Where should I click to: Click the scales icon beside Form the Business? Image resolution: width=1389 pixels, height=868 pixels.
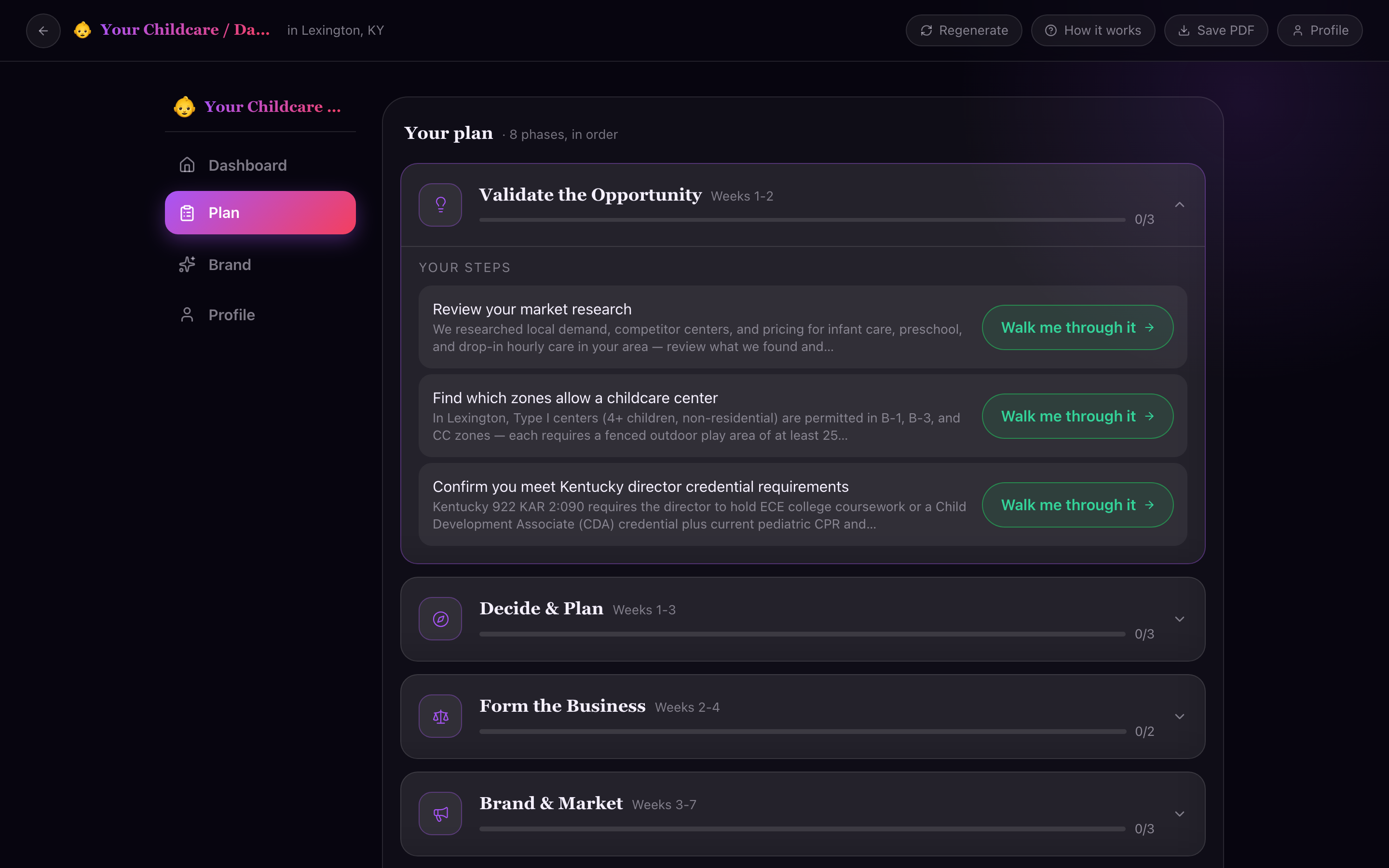coord(440,717)
